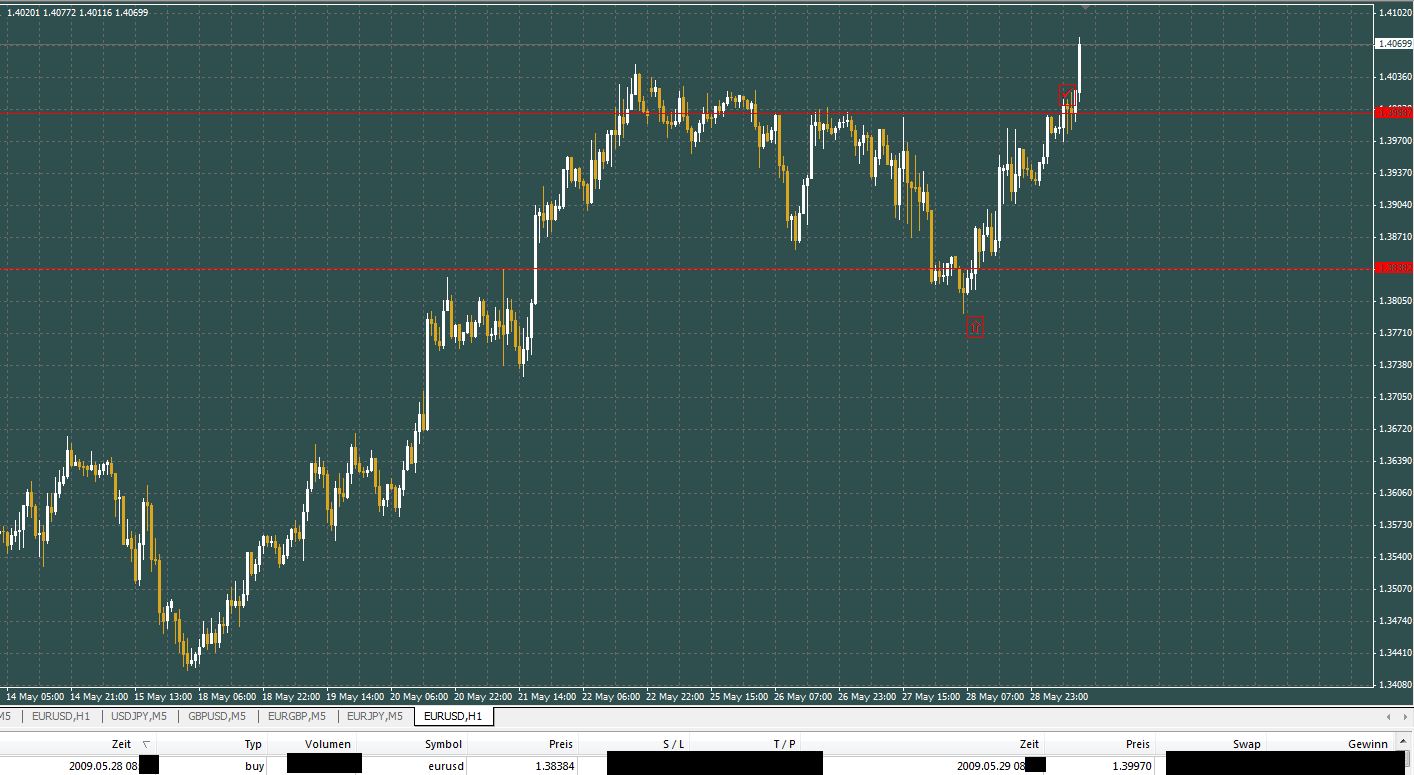Viewport: 1414px width, 775px height.
Task: Click the chart shift triangle at top
Action: [x=1085, y=8]
